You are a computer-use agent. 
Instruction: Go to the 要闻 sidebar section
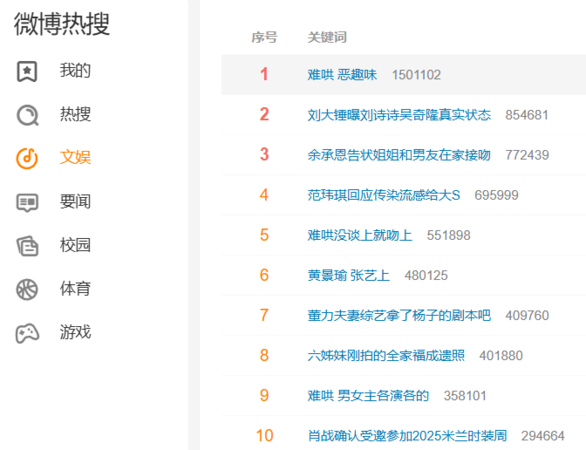[75, 201]
